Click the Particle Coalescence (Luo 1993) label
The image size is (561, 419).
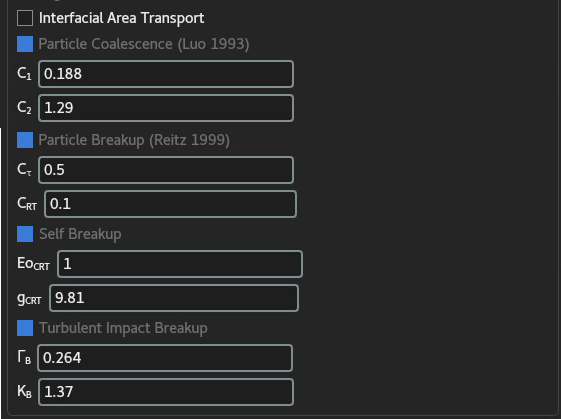pyautogui.click(x=144, y=44)
